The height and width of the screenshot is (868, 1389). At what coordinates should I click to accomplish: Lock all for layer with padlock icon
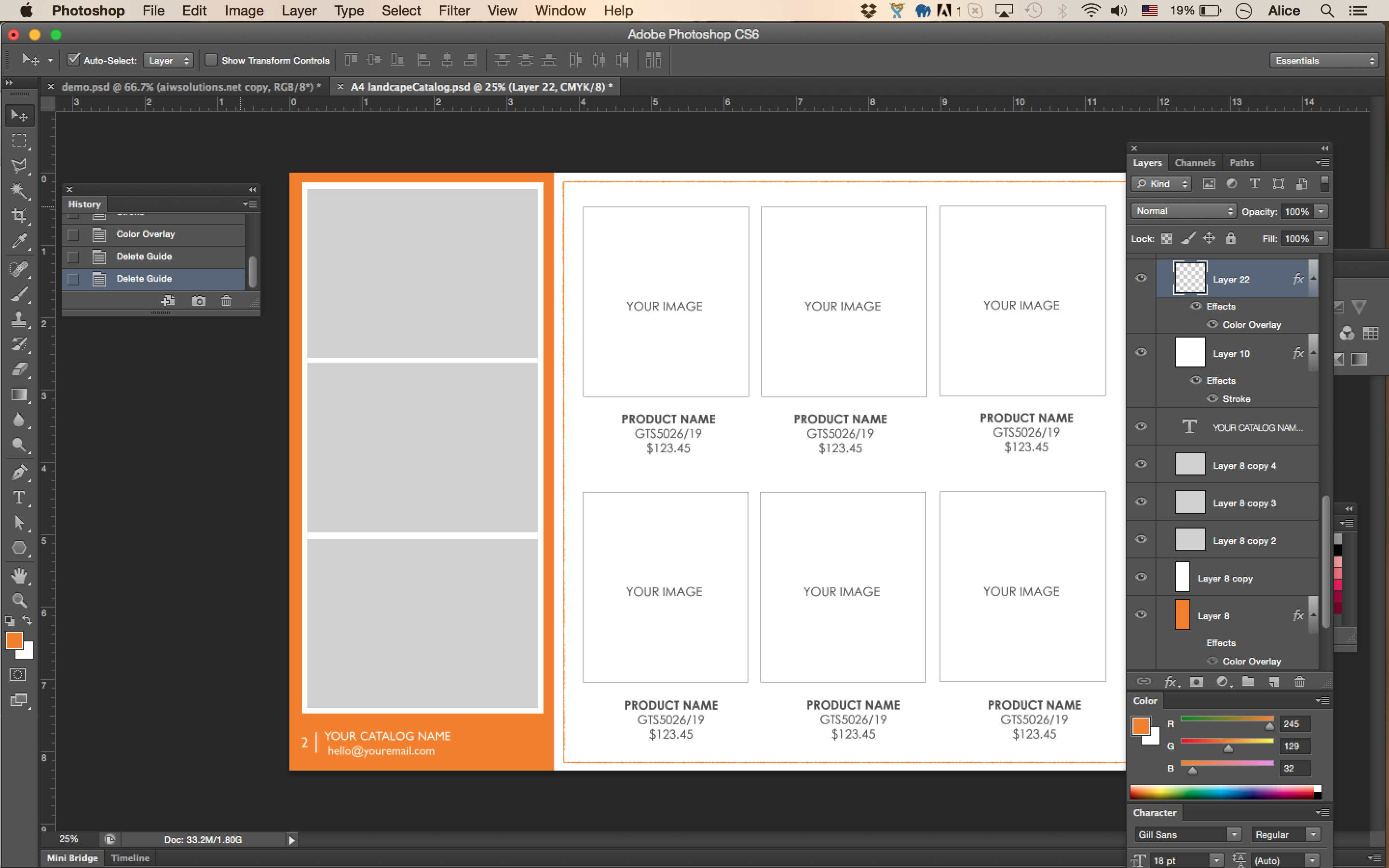tap(1230, 238)
